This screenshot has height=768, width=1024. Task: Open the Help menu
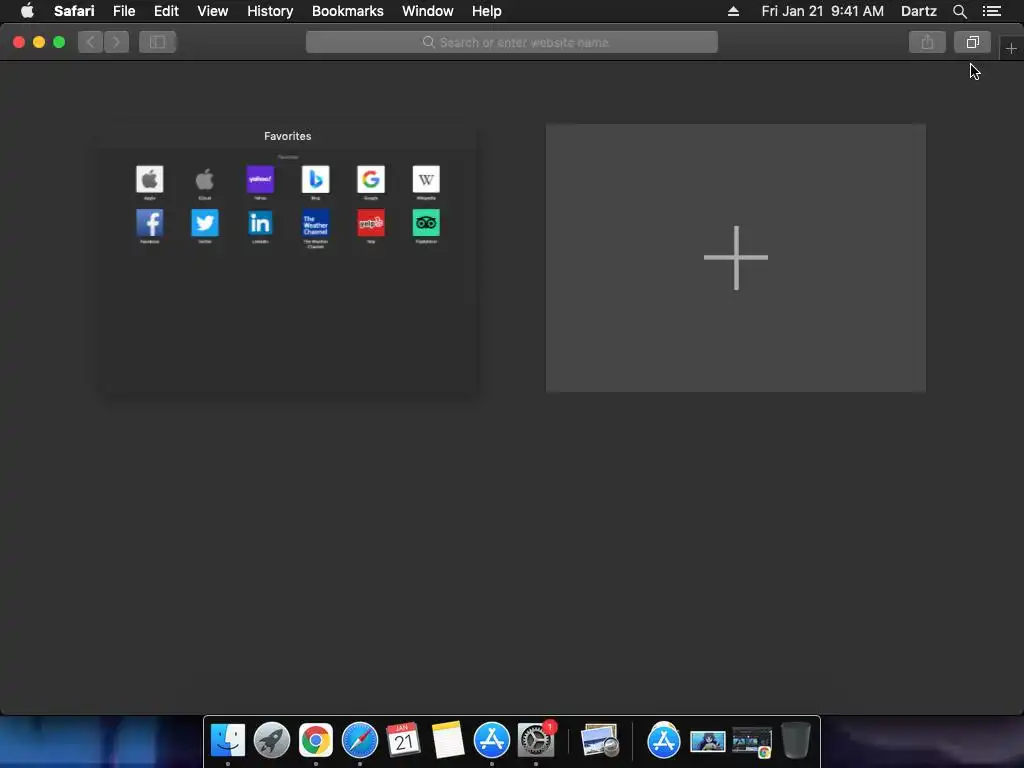pyautogui.click(x=487, y=11)
